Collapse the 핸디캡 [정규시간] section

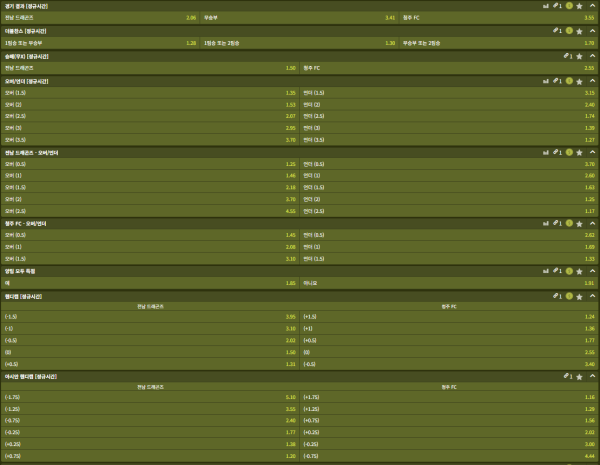592,296
